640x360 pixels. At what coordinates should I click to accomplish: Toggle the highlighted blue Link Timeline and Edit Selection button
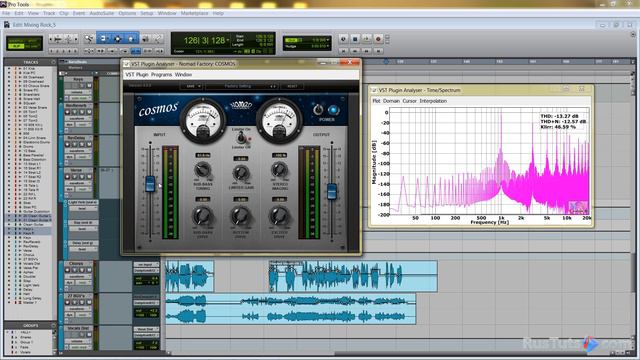[136, 51]
